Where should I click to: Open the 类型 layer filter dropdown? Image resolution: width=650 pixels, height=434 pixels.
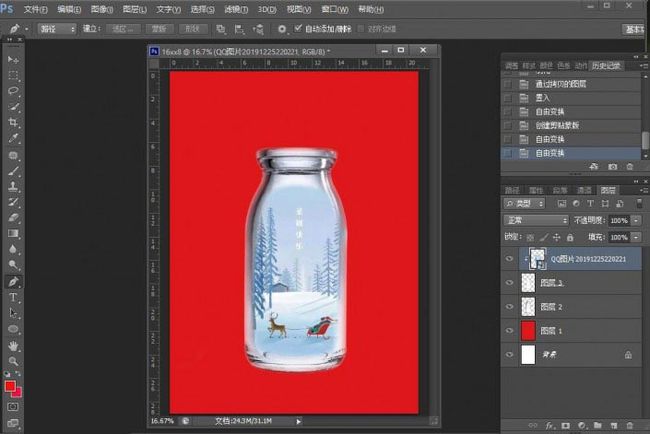[524, 204]
